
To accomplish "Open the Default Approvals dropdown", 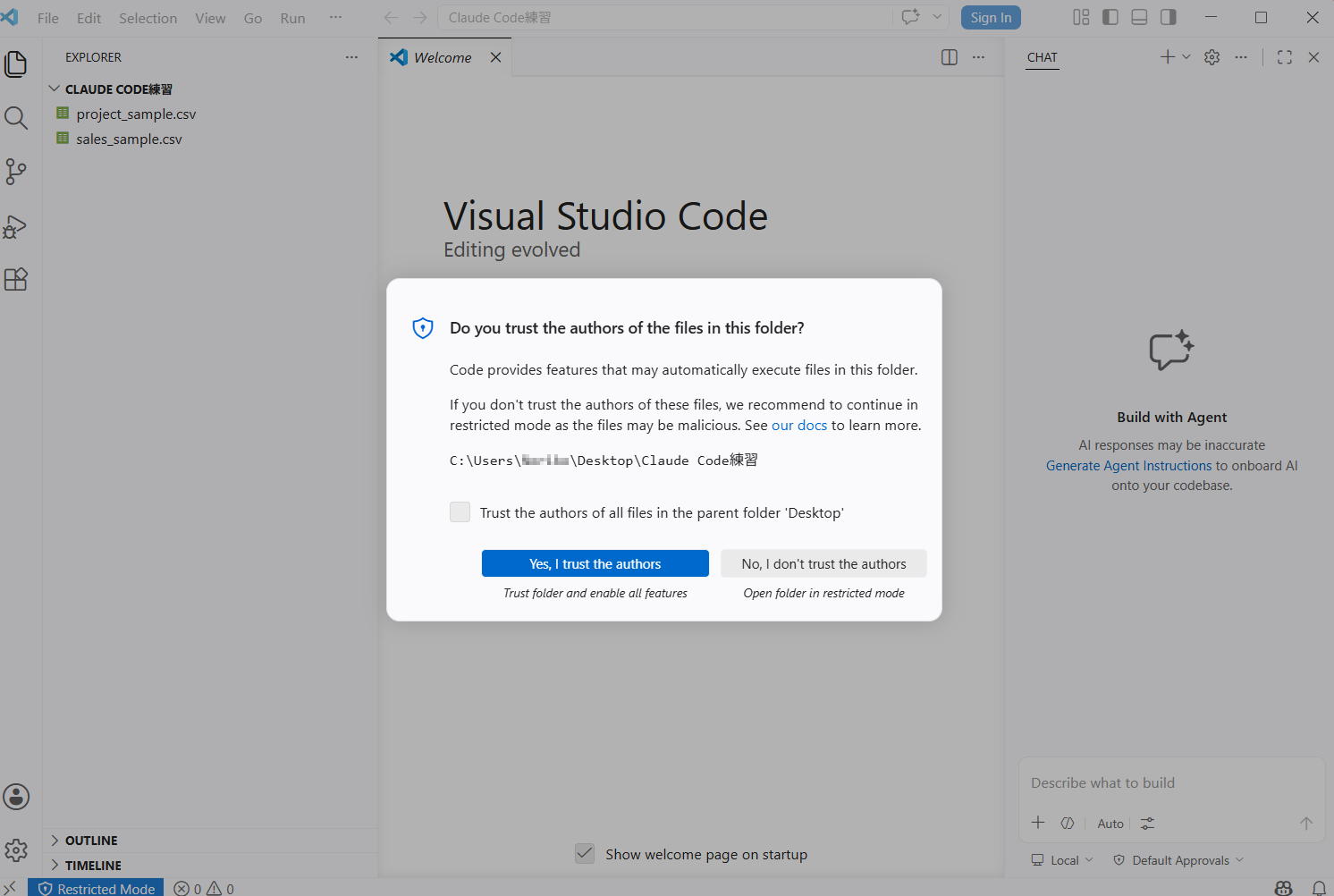I will coord(1178,860).
